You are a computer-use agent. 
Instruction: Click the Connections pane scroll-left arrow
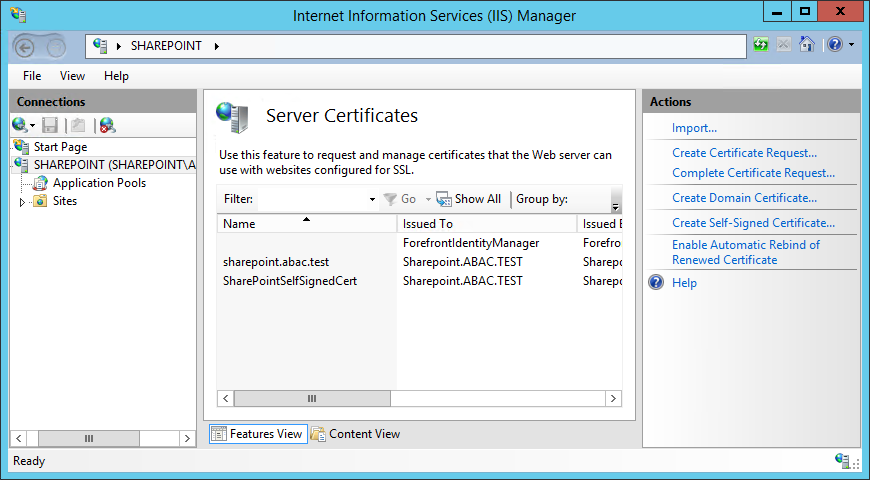18,438
